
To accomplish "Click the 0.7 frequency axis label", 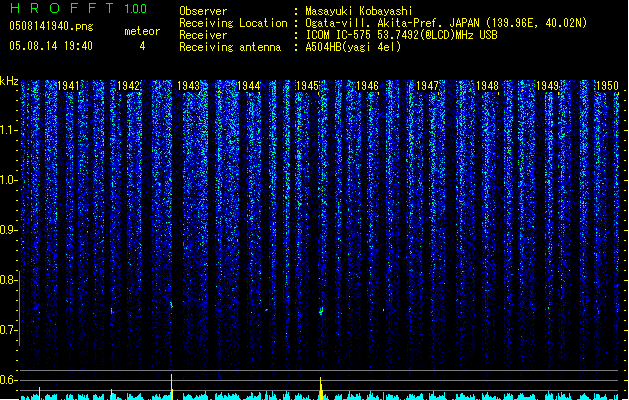I will point(8,330).
